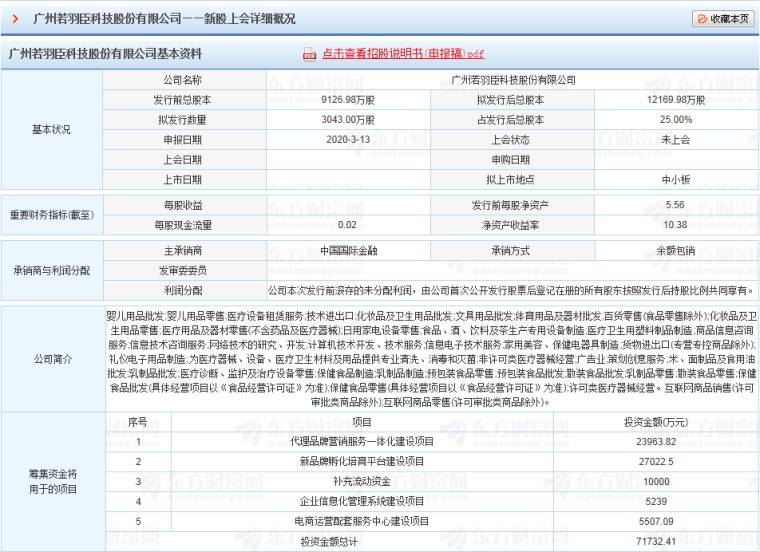Click the 拟发行数量 value 3043.00万股
This screenshot has width=760, height=552.
point(348,120)
